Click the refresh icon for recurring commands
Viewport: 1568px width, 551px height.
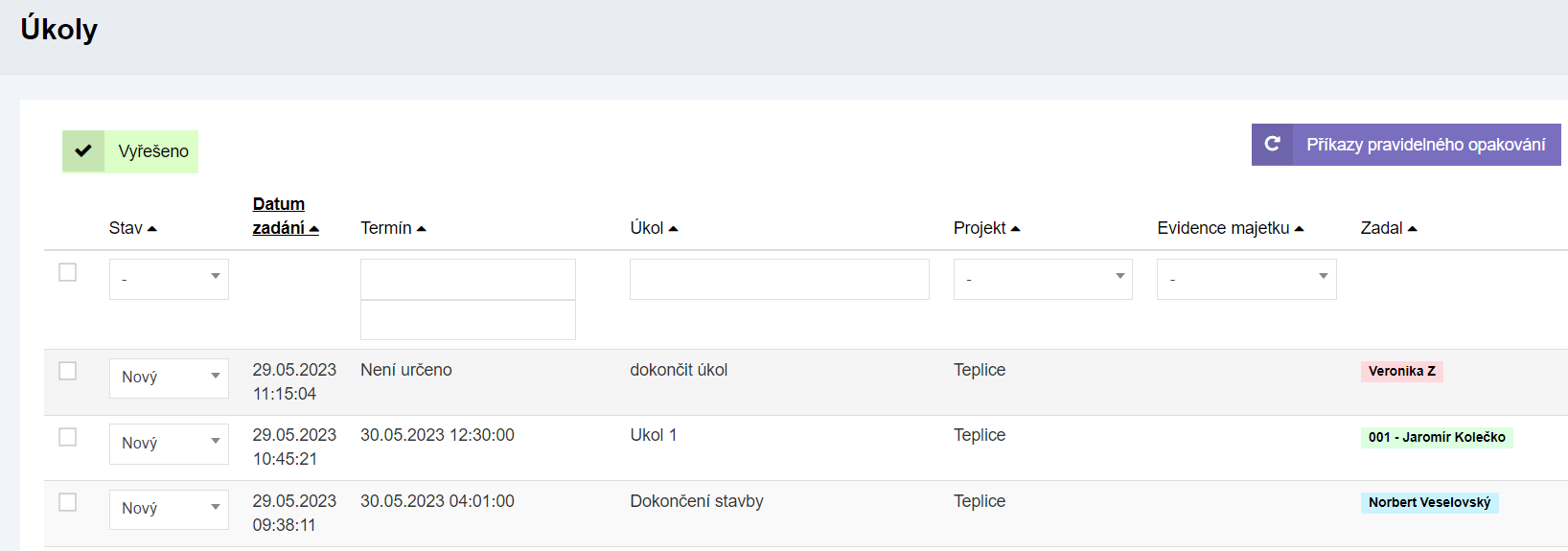pyautogui.click(x=1272, y=145)
